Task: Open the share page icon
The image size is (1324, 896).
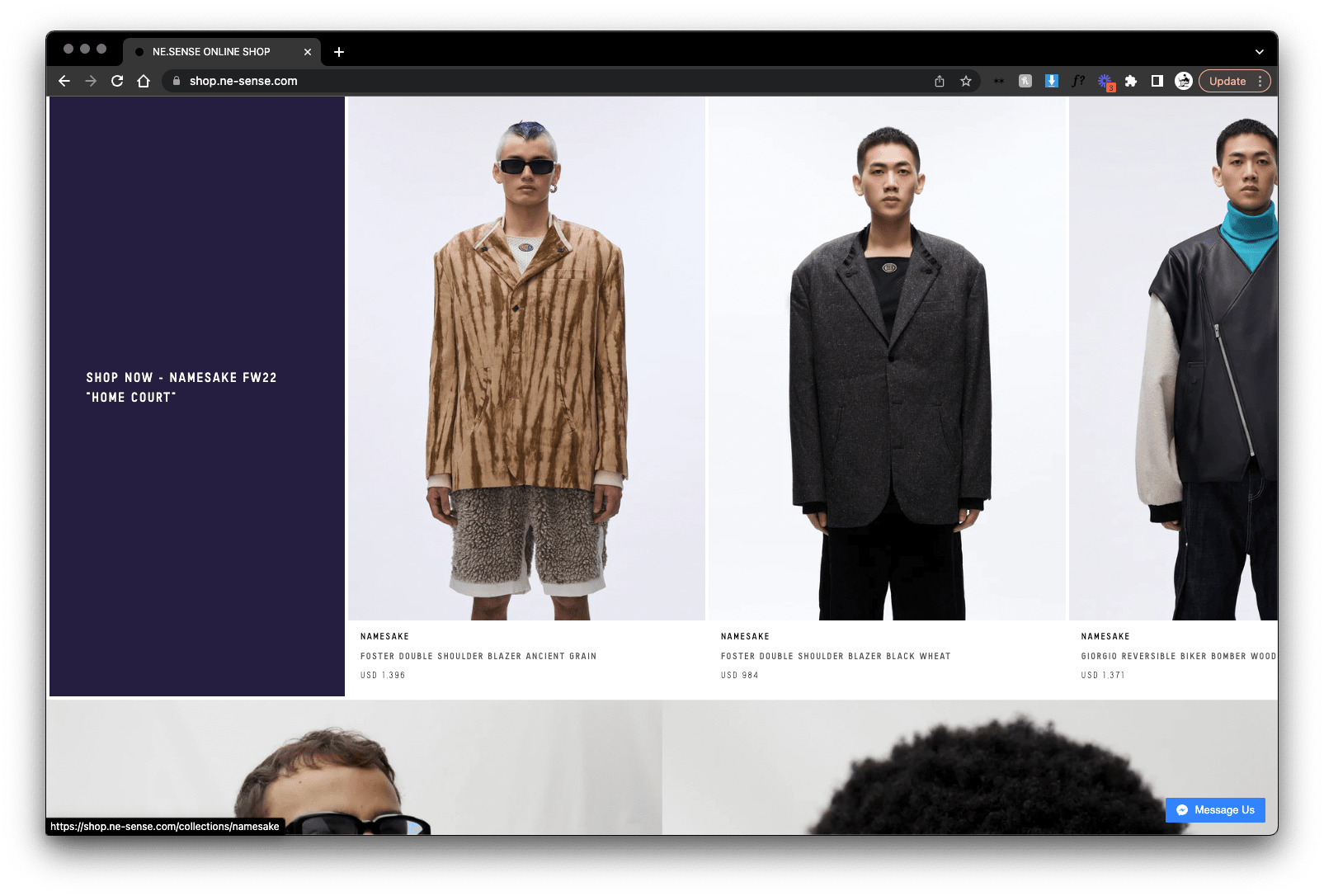Action: (x=940, y=81)
